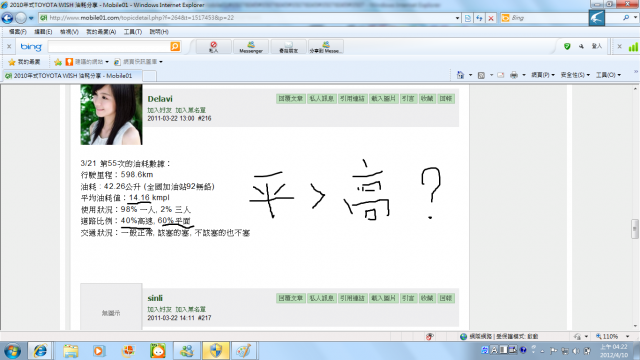This screenshot has height=360, width=640.
Task: Expand the Web Slice Gallery dropdown
Action: click(x=161, y=62)
